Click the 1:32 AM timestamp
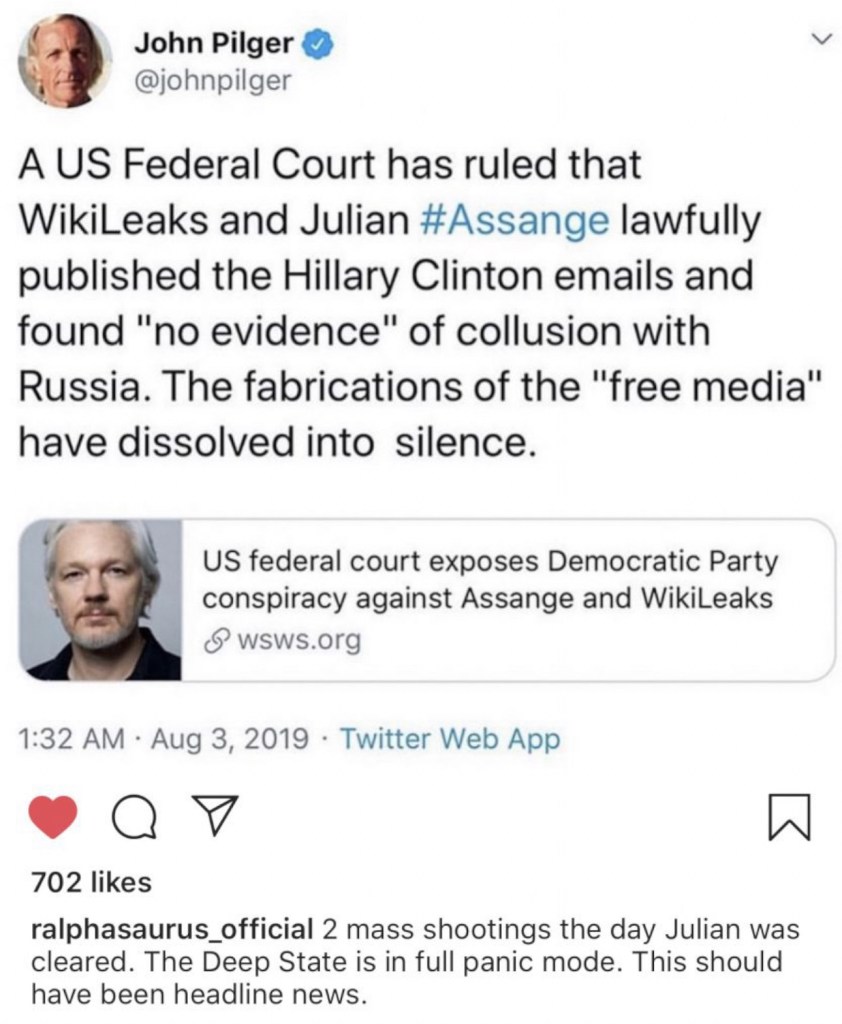The image size is (842, 1024). [72, 740]
